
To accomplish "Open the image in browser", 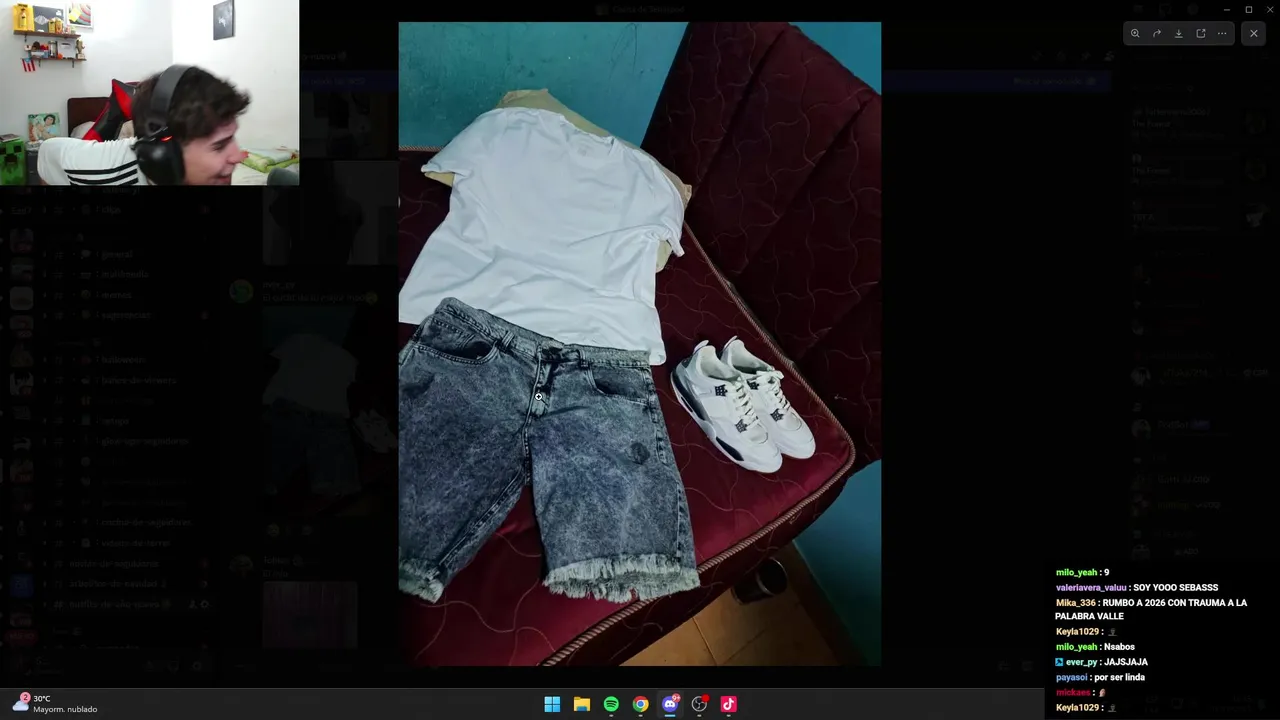I will 1201,33.
